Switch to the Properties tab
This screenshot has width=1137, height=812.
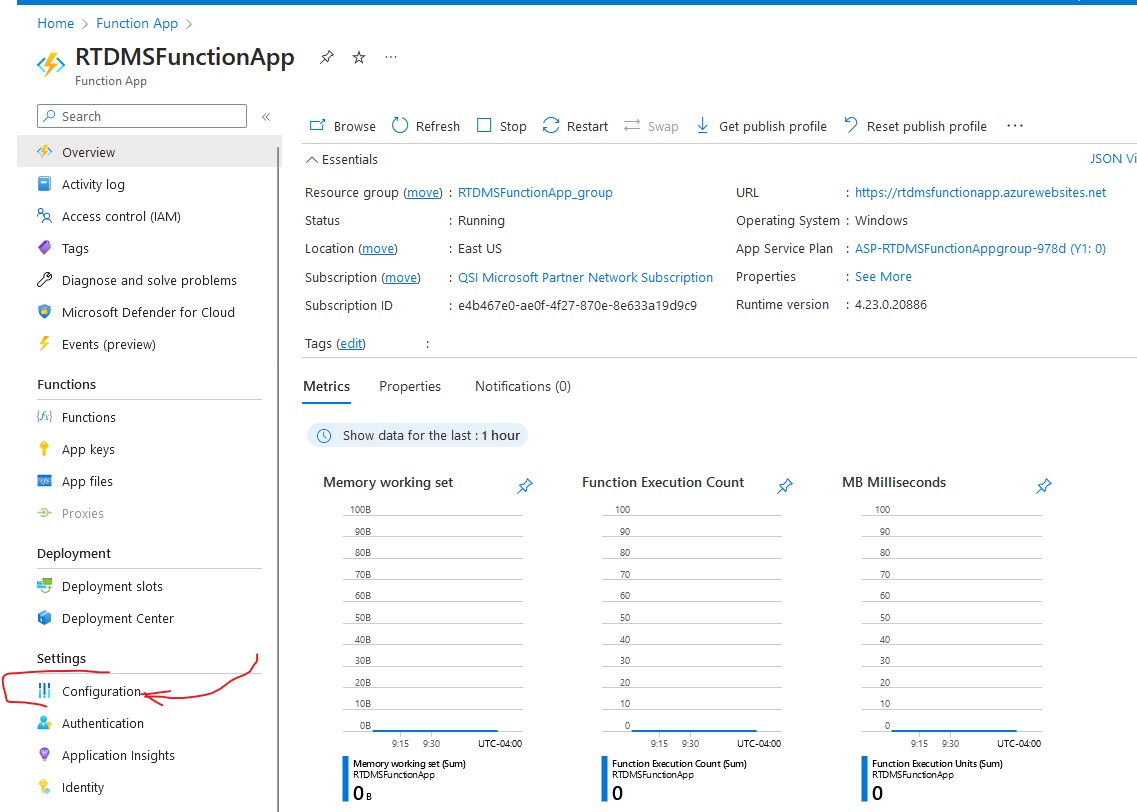[410, 386]
